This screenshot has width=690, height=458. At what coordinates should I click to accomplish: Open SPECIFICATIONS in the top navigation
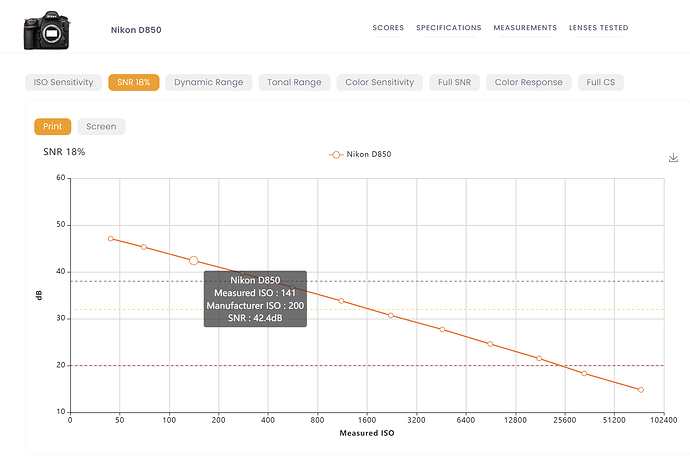tap(449, 28)
